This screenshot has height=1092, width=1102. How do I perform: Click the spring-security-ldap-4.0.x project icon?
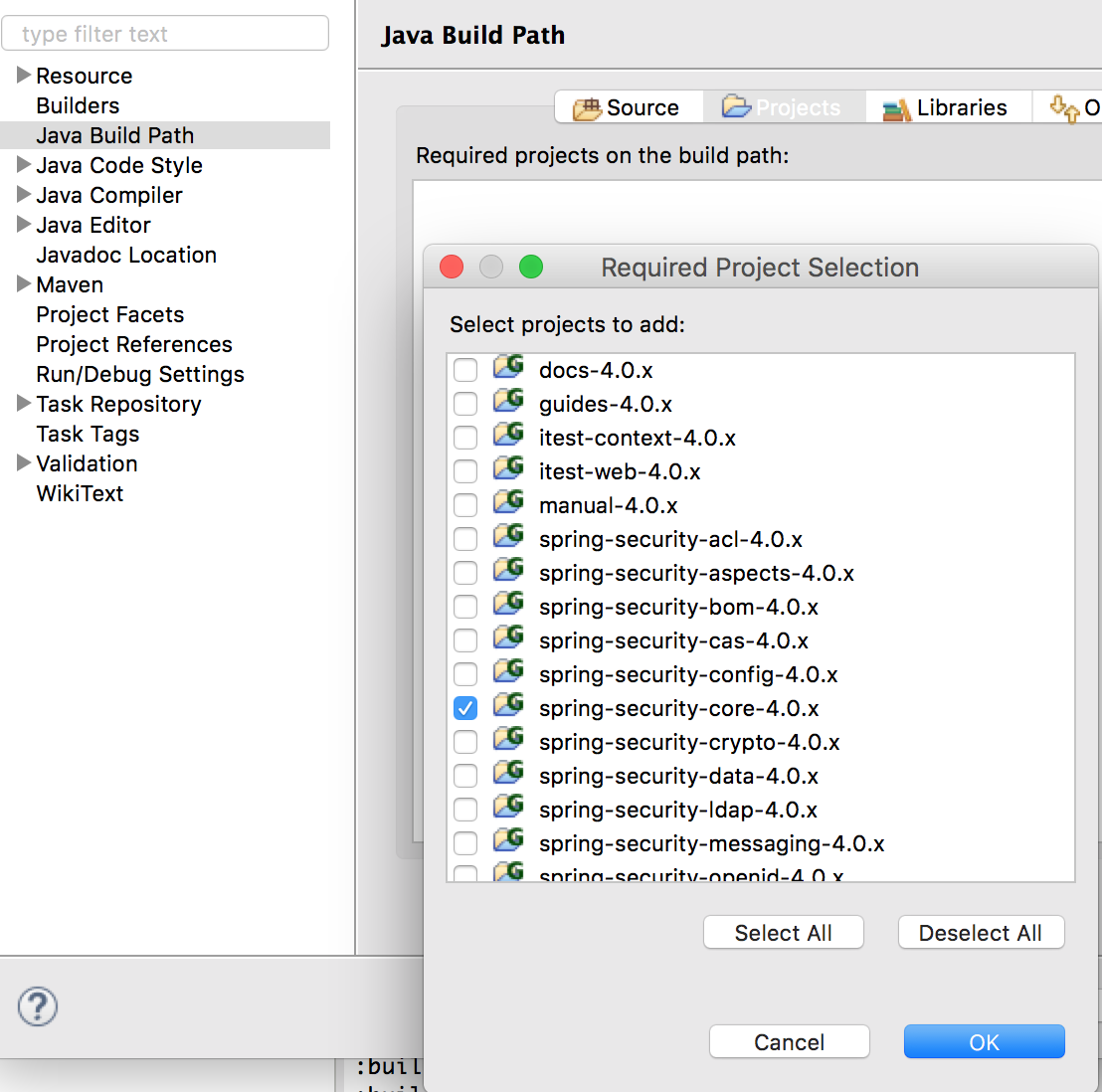[508, 808]
